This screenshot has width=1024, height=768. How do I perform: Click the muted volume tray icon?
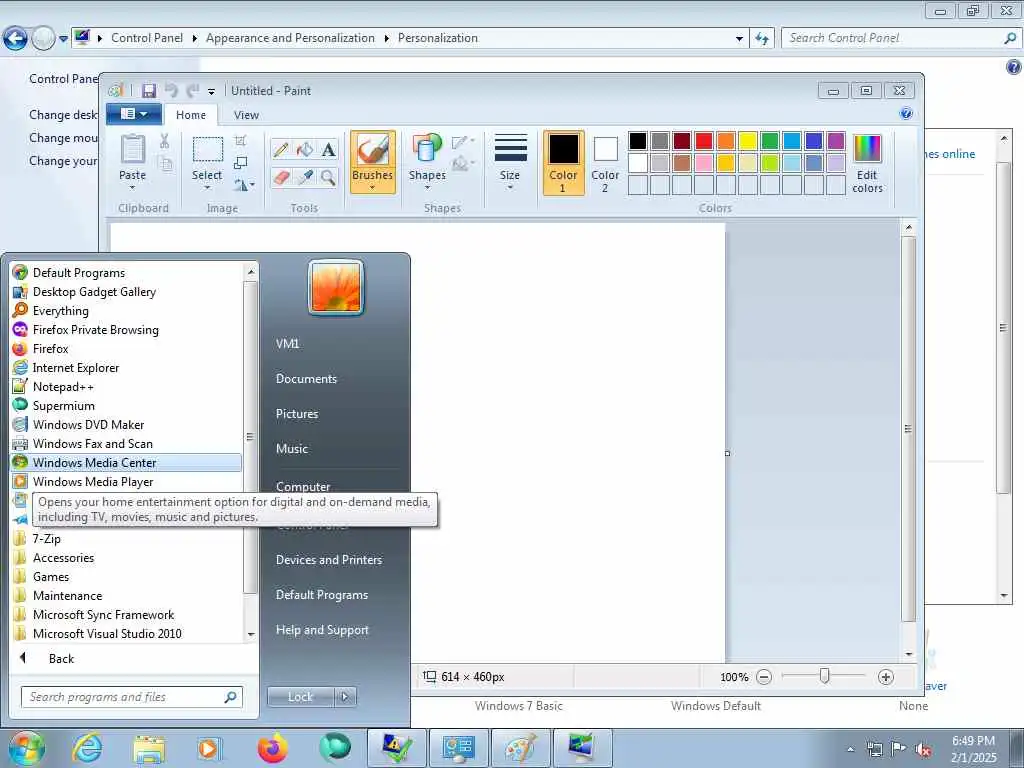click(x=923, y=749)
